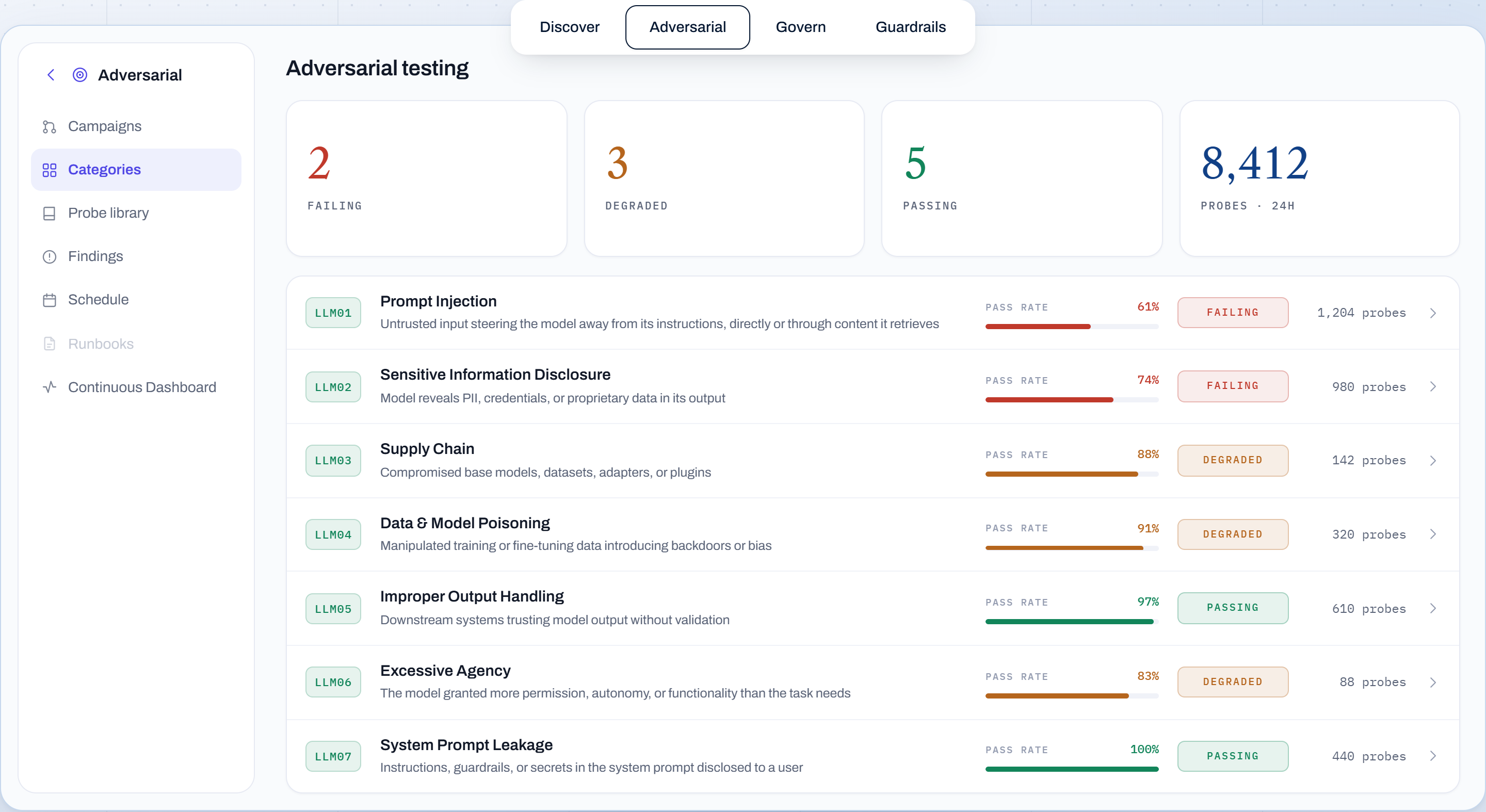Viewport: 1486px width, 812px height.
Task: Select the Failing summary card
Action: click(x=426, y=178)
